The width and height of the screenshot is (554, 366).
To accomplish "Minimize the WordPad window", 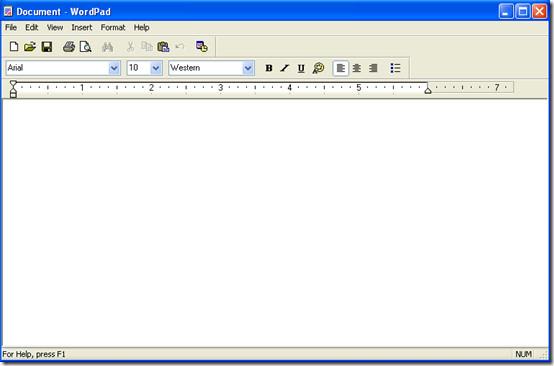I will [x=506, y=12].
